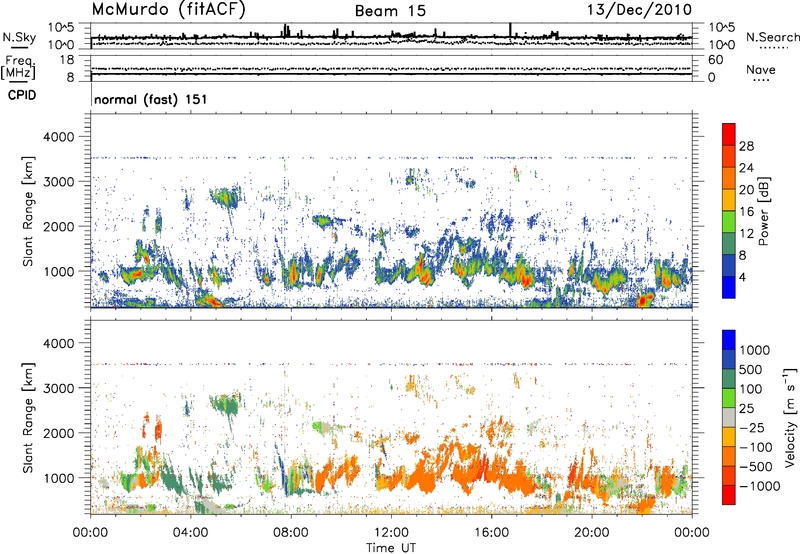Click the '60' tick on the Nave axis
Image resolution: width=800 pixels, height=554 pixels.
pos(716,60)
